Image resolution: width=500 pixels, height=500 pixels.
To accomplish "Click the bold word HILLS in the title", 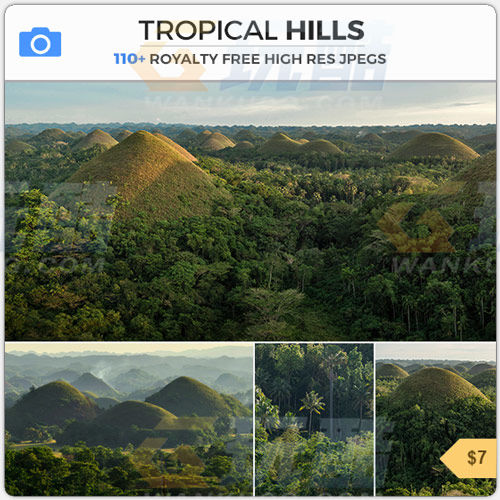I will click(x=325, y=30).
